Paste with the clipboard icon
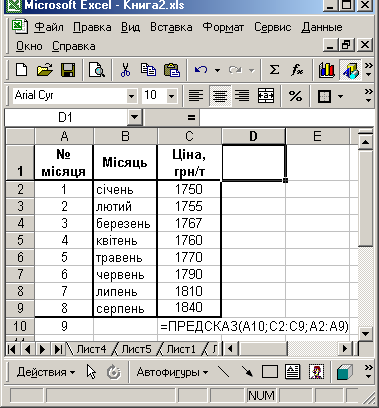The image size is (379, 408). 172,70
